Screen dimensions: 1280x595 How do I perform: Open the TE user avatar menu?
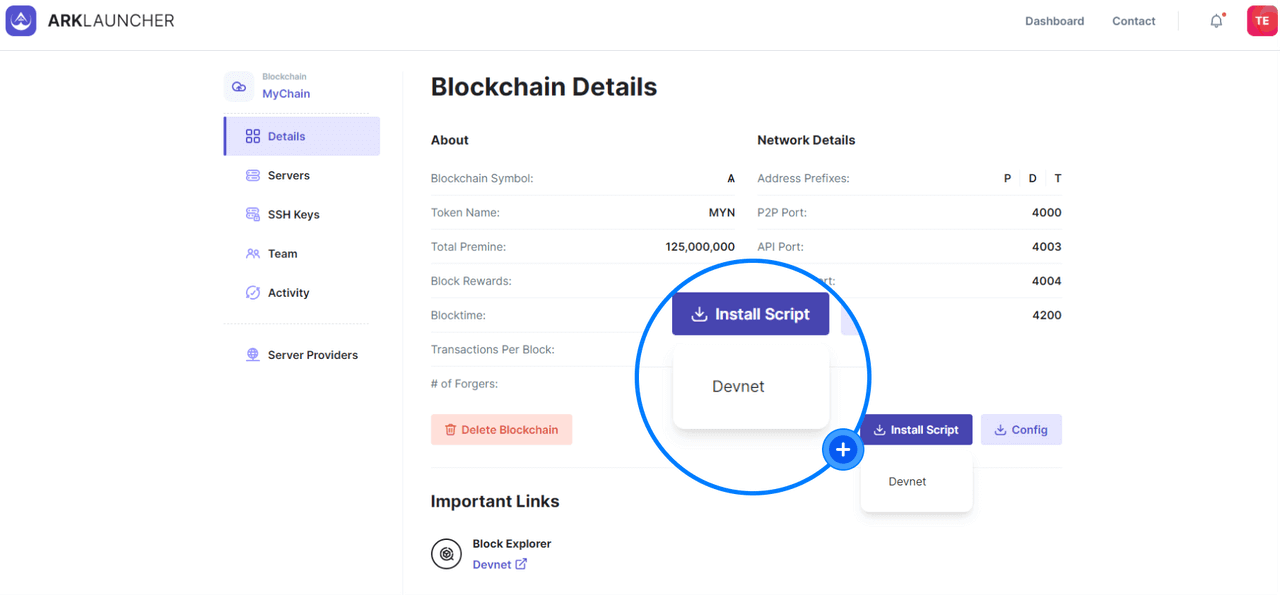pos(1261,21)
